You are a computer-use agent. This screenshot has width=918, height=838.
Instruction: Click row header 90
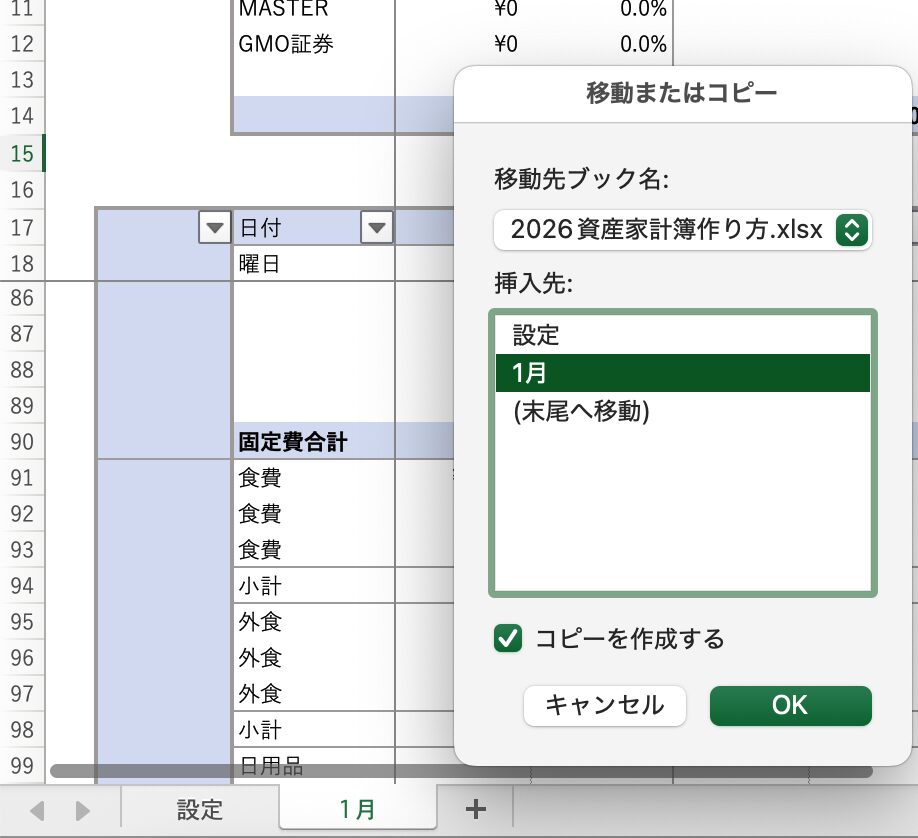click(x=22, y=441)
